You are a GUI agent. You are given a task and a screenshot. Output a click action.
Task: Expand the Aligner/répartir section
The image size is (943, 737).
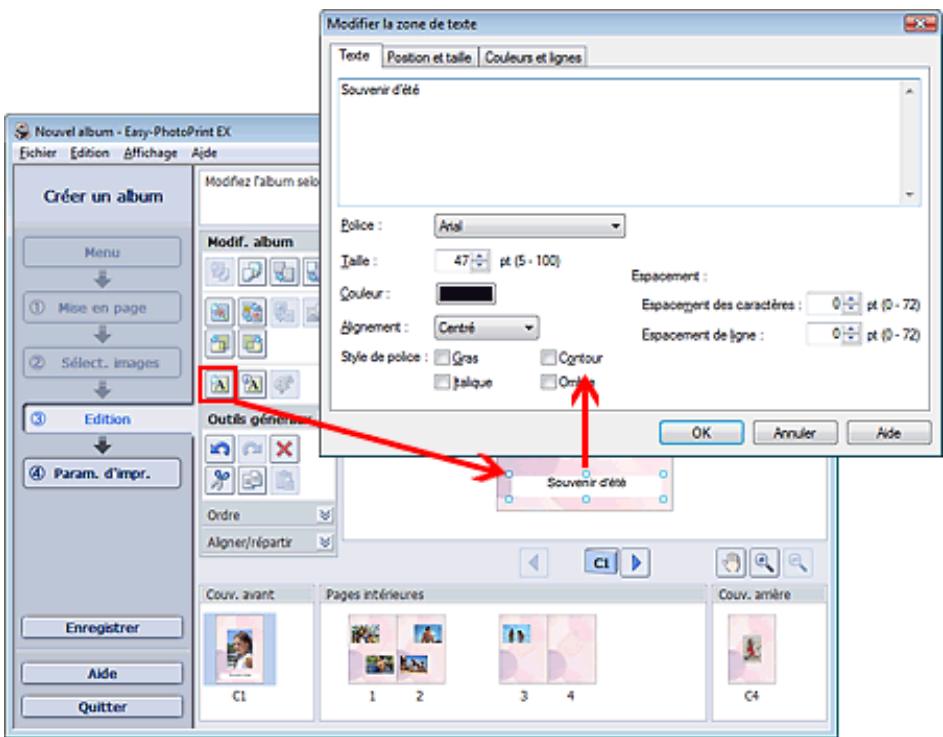pyautogui.click(x=325, y=542)
